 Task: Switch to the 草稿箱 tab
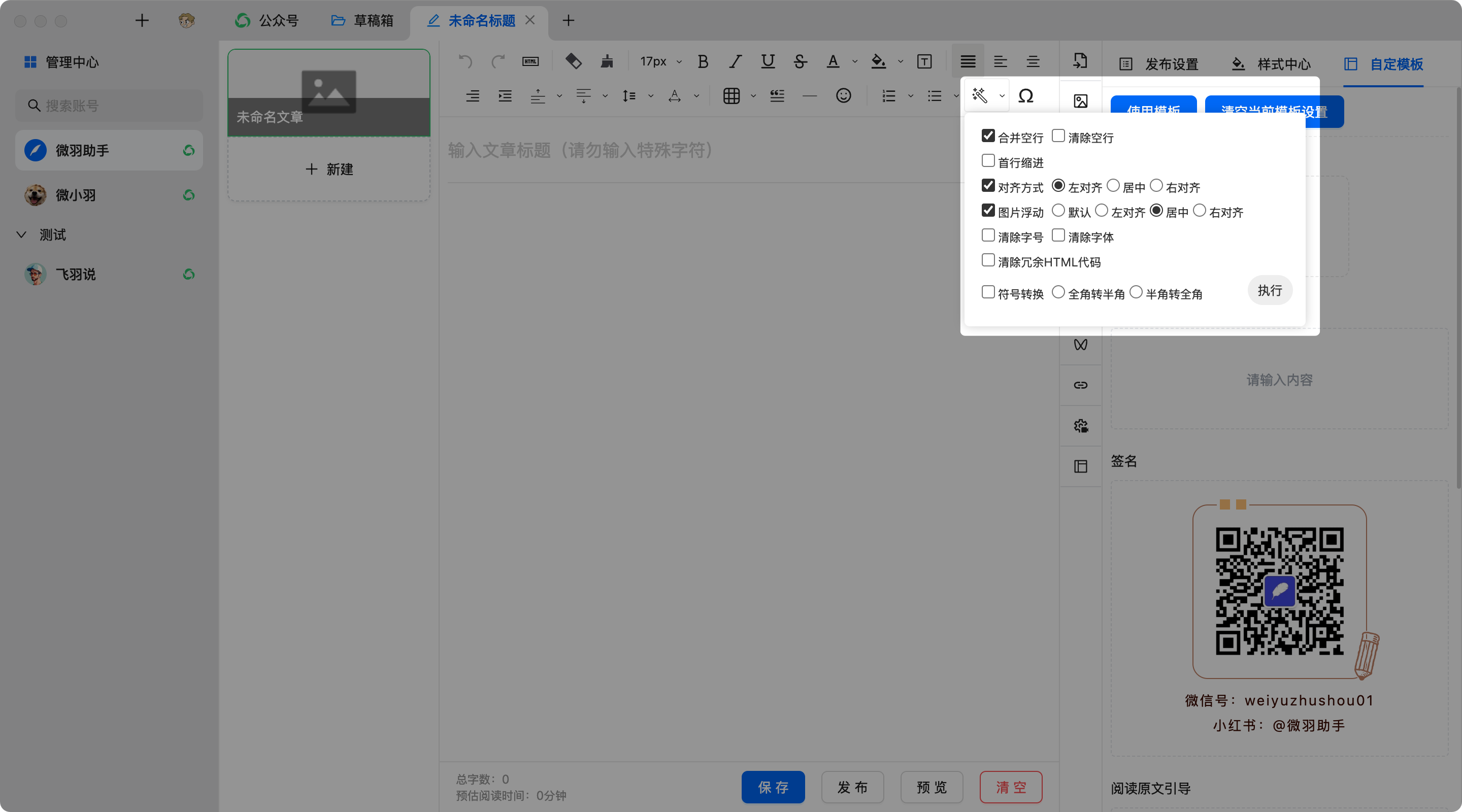coord(362,20)
